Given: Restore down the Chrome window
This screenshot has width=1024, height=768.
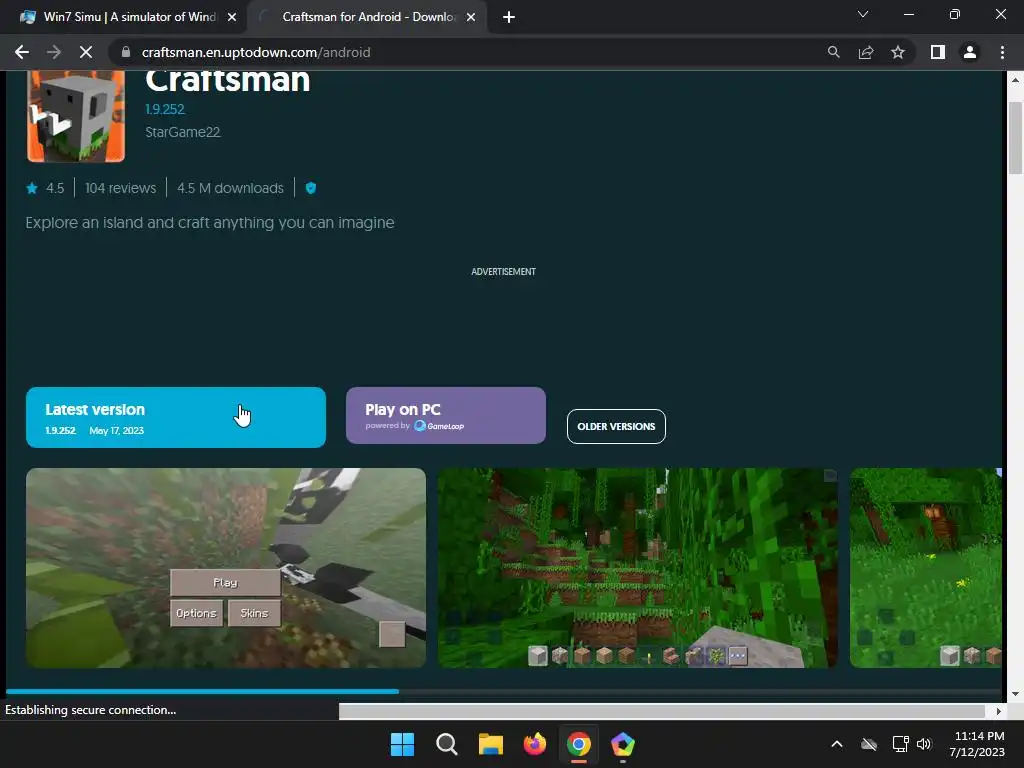Looking at the screenshot, I should click(x=955, y=14).
